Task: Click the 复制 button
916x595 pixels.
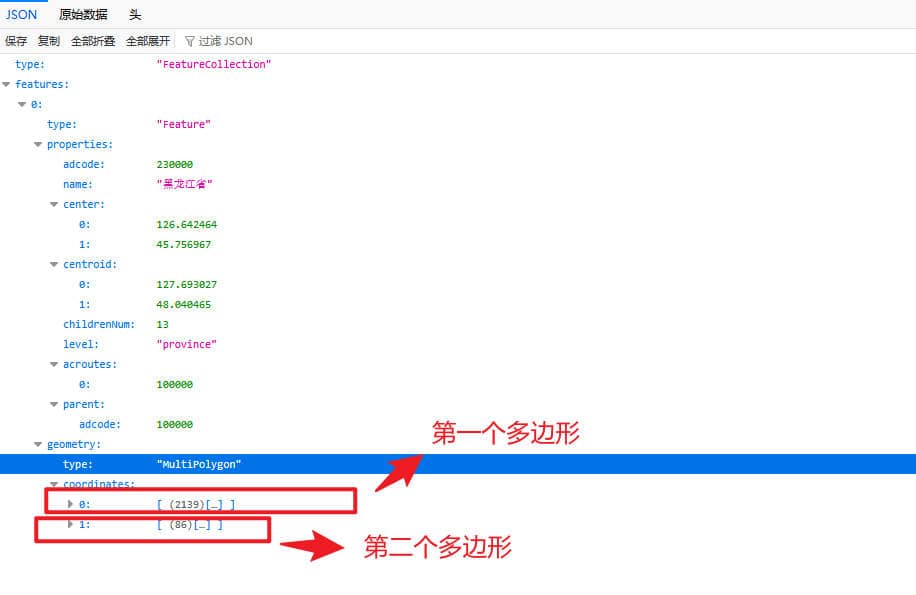Action: (x=49, y=41)
